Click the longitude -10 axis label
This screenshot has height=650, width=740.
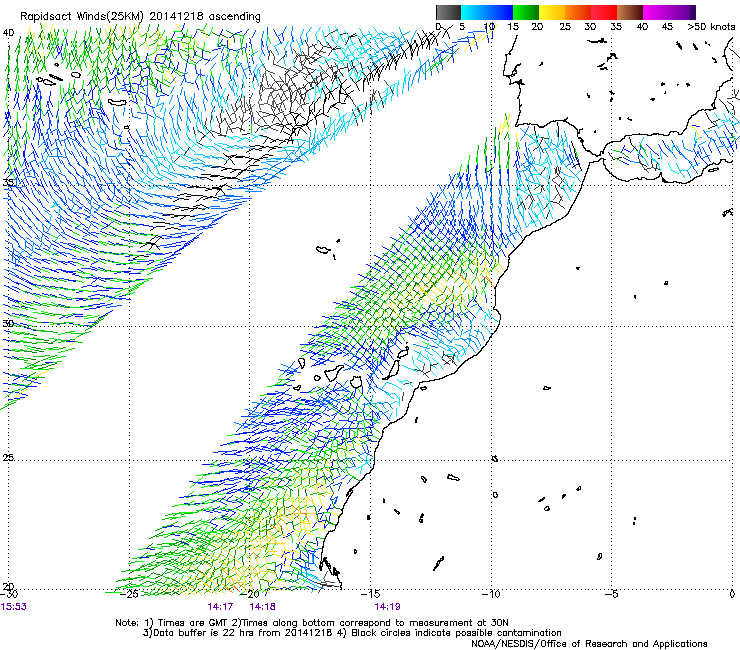click(491, 594)
